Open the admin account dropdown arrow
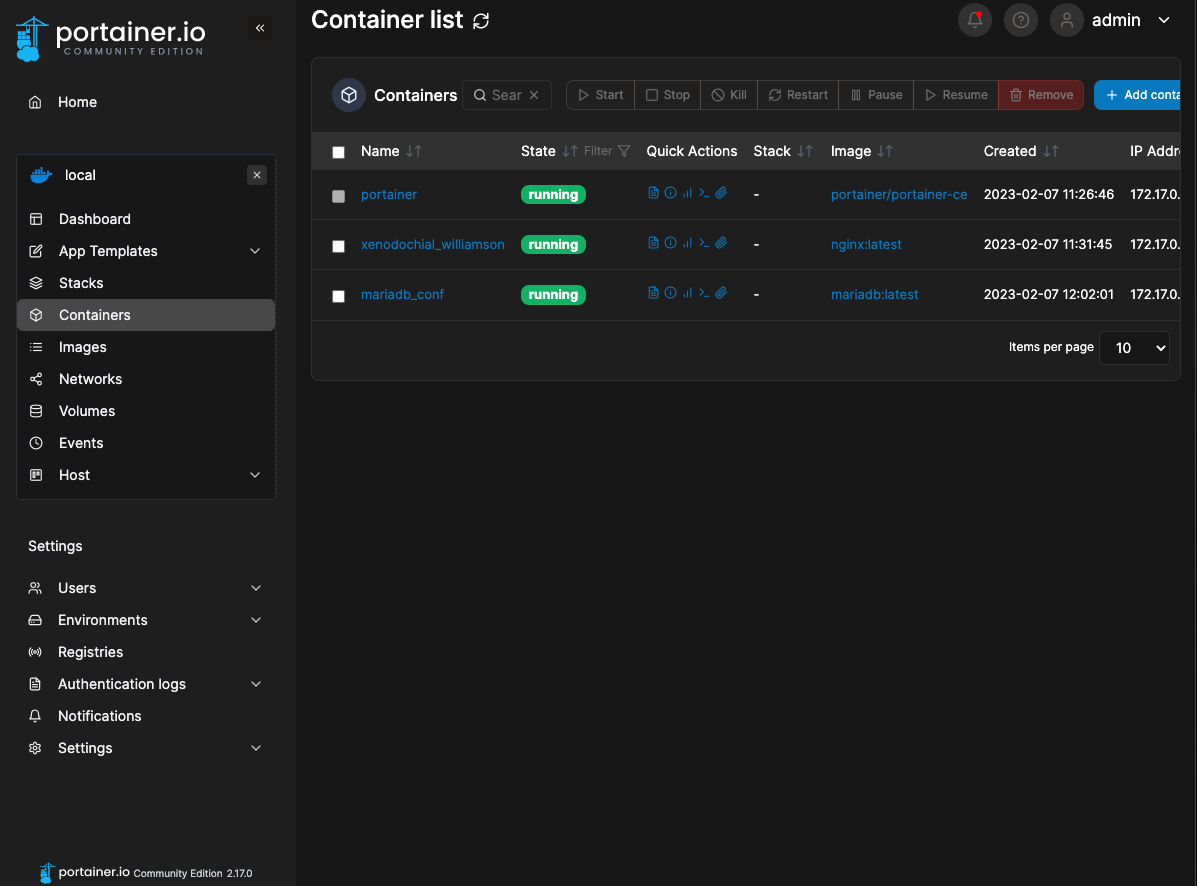 pyautogui.click(x=1163, y=20)
